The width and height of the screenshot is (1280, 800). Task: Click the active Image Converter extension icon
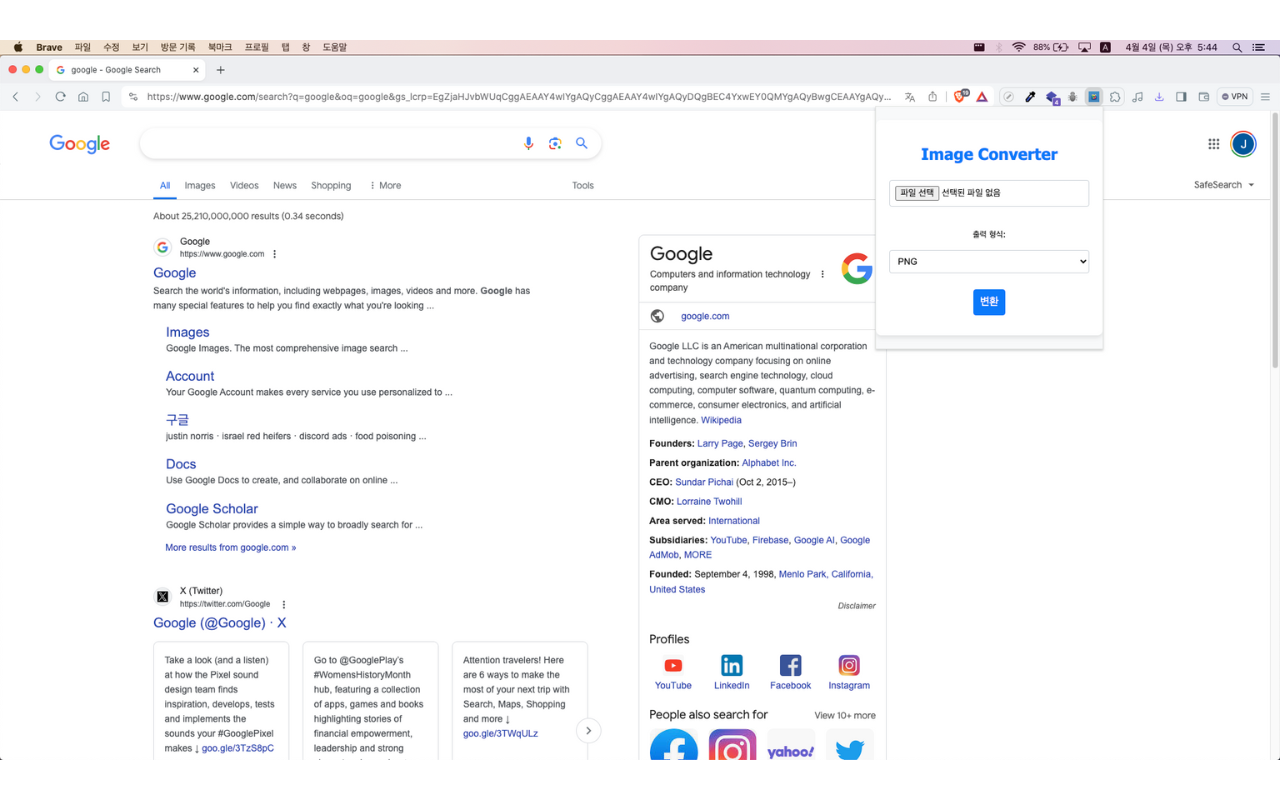click(1093, 97)
